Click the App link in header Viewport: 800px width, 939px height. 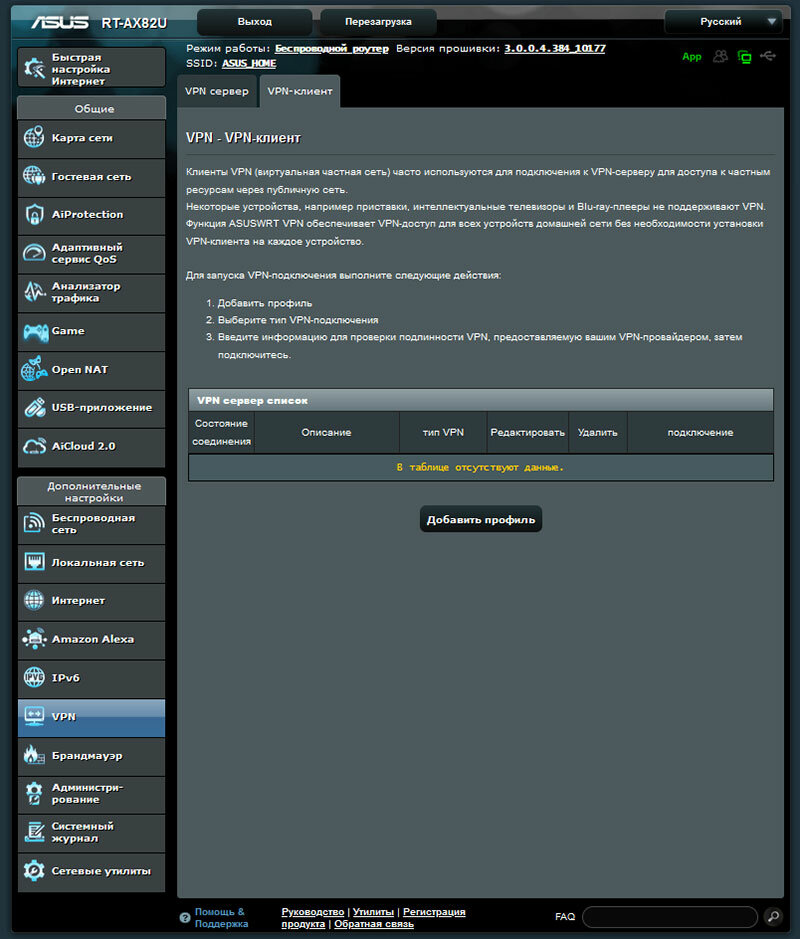pos(692,56)
